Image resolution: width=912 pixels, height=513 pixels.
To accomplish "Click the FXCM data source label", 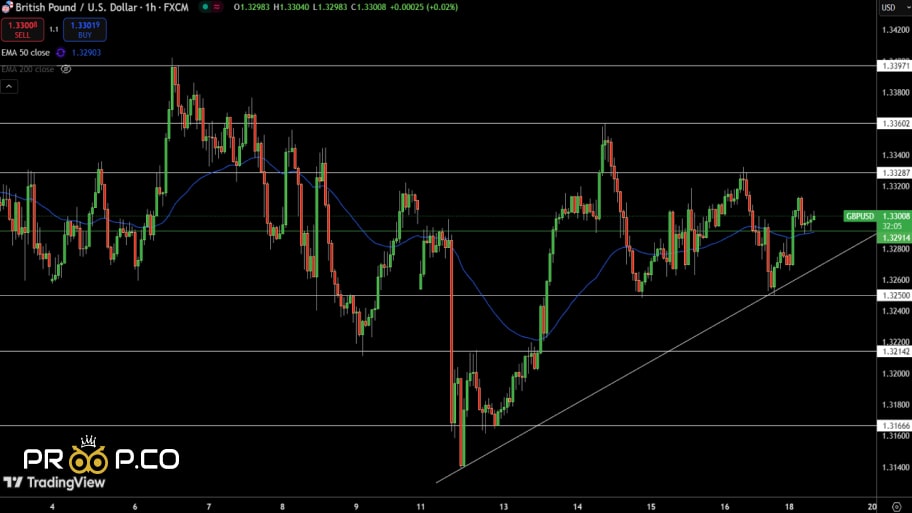I will 176,8.
